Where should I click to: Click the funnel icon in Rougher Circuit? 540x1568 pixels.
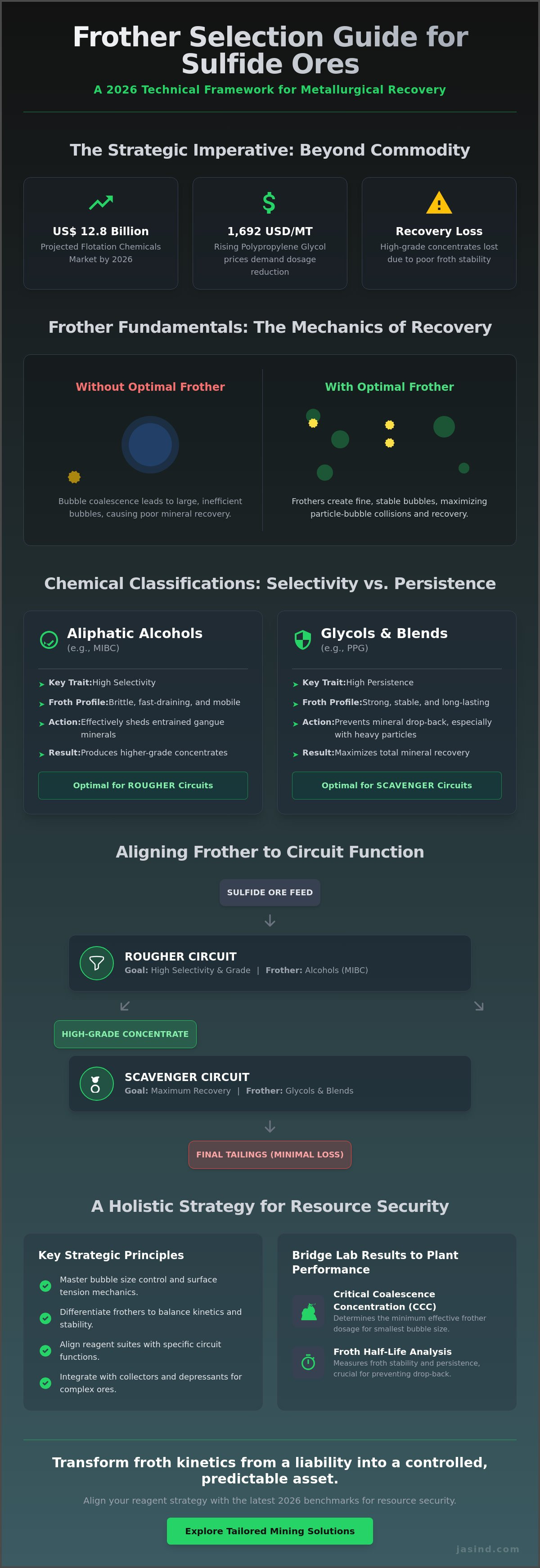pyautogui.click(x=97, y=963)
